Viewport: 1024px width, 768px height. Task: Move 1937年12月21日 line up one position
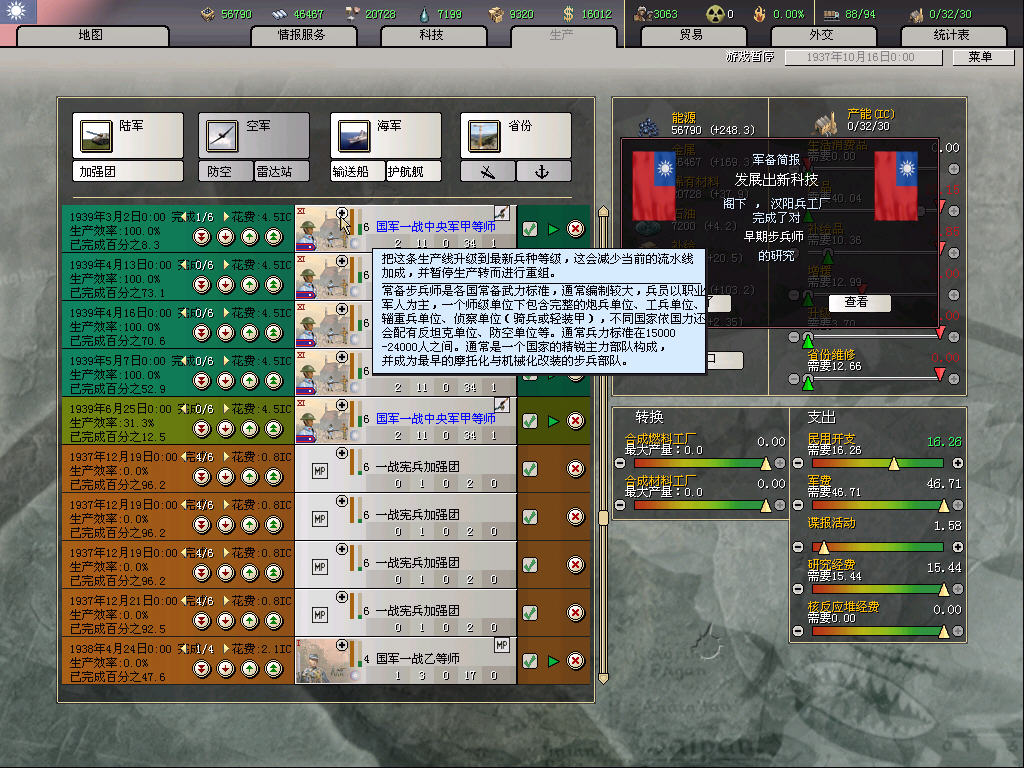(250, 620)
